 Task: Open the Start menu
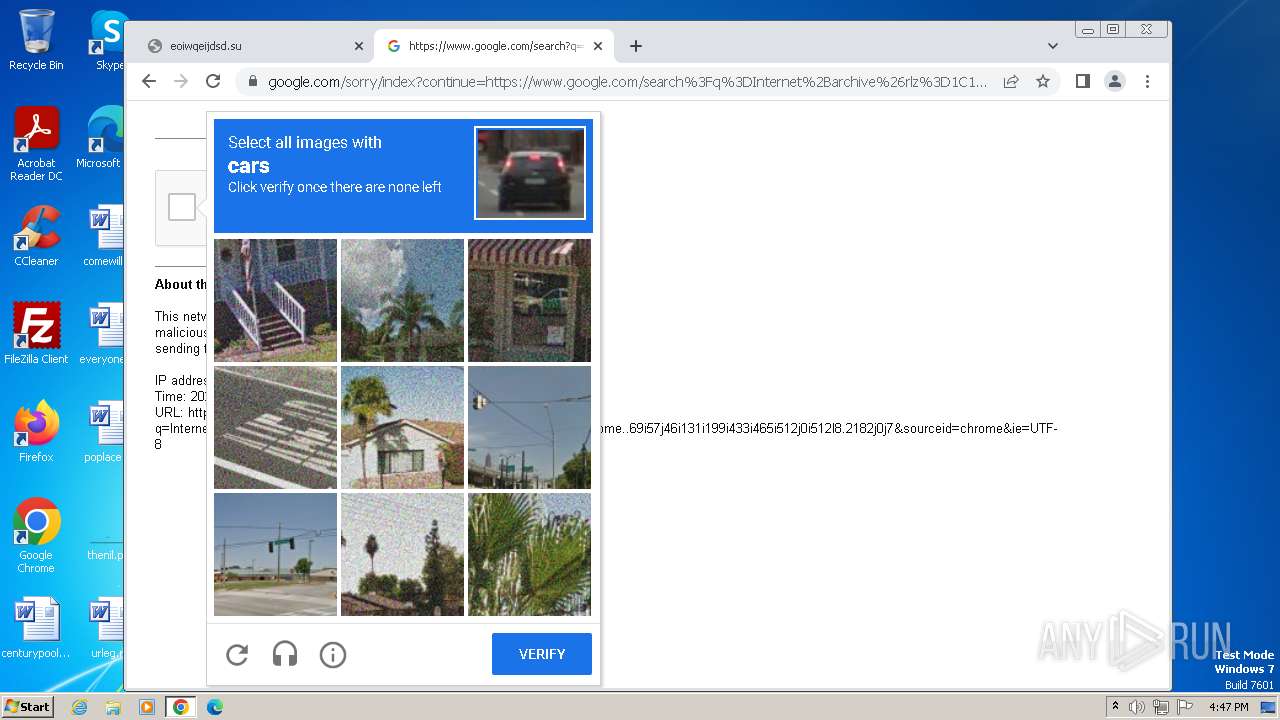[x=27, y=706]
